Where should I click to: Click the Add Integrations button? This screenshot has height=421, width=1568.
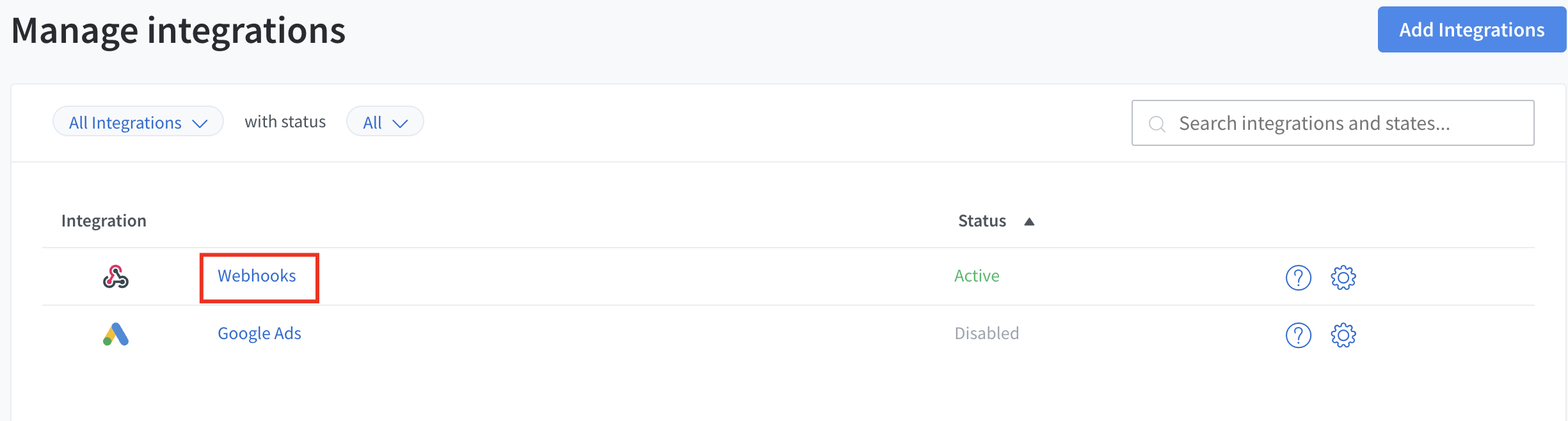point(1471,30)
